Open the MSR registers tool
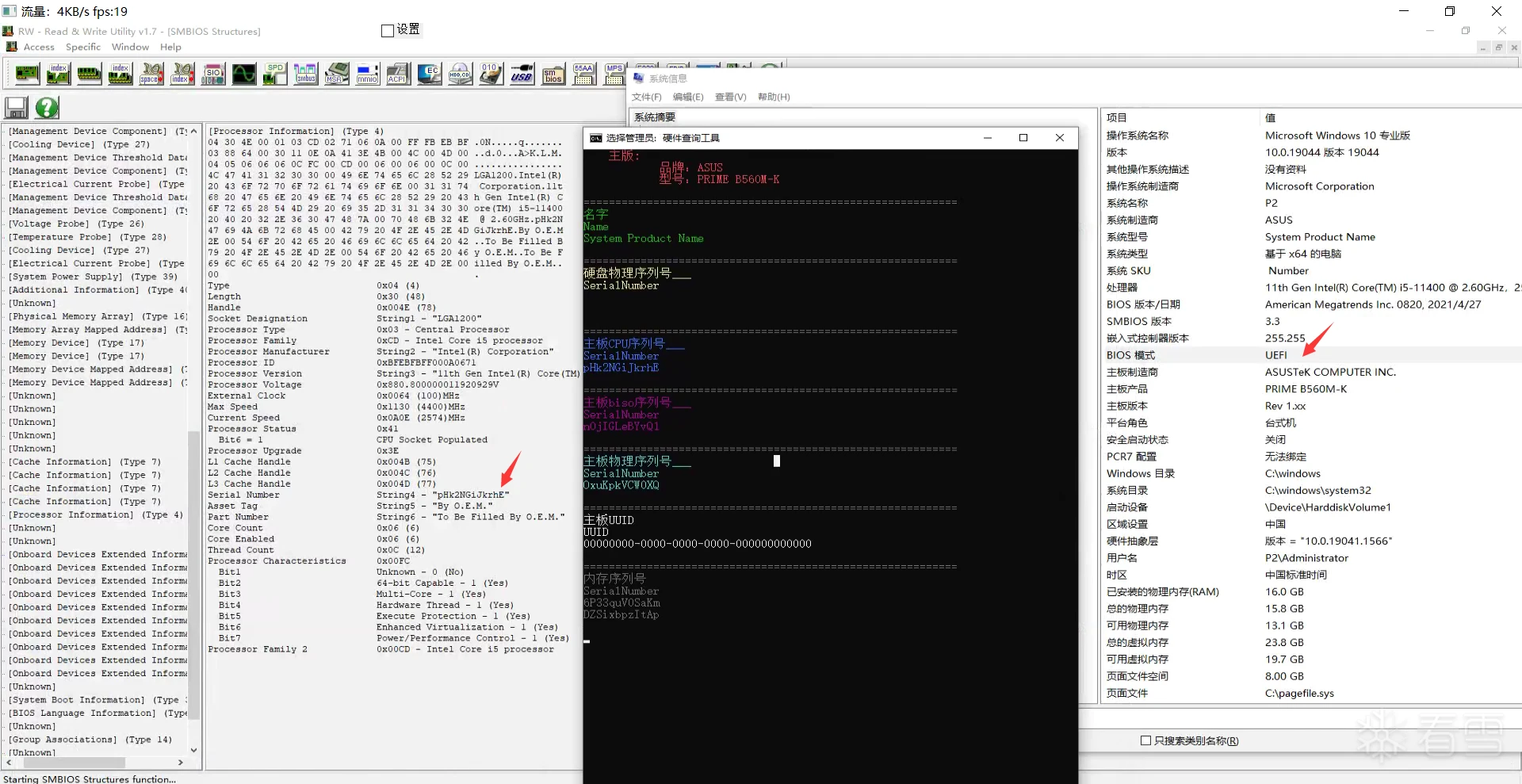1522x784 pixels. pyautogui.click(x=336, y=74)
